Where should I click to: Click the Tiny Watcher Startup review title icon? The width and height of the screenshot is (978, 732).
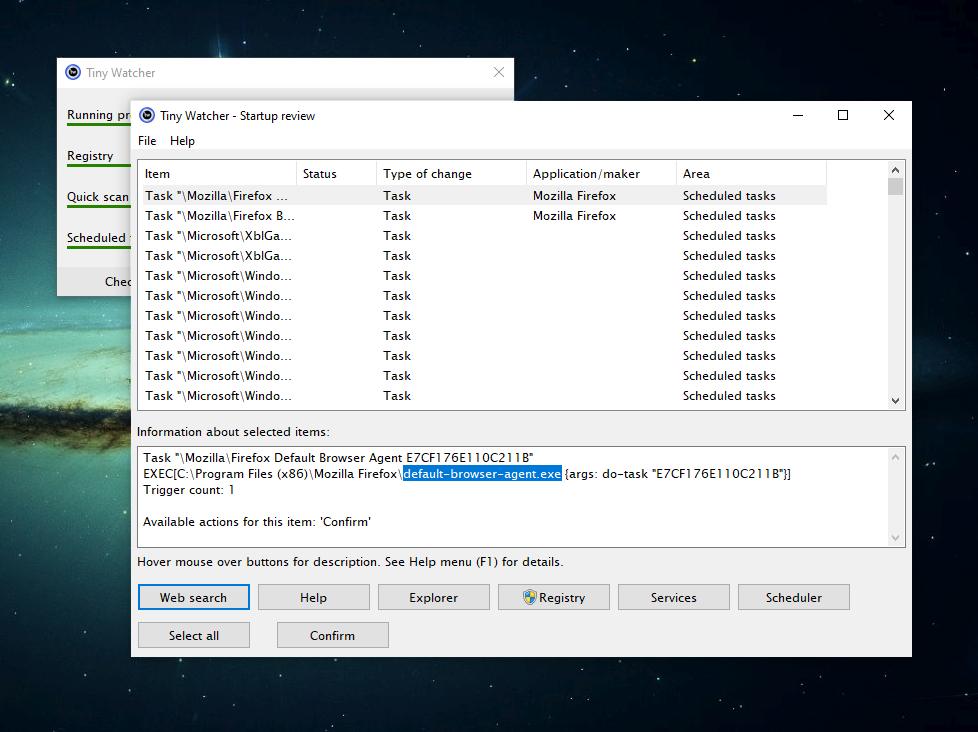pos(147,115)
